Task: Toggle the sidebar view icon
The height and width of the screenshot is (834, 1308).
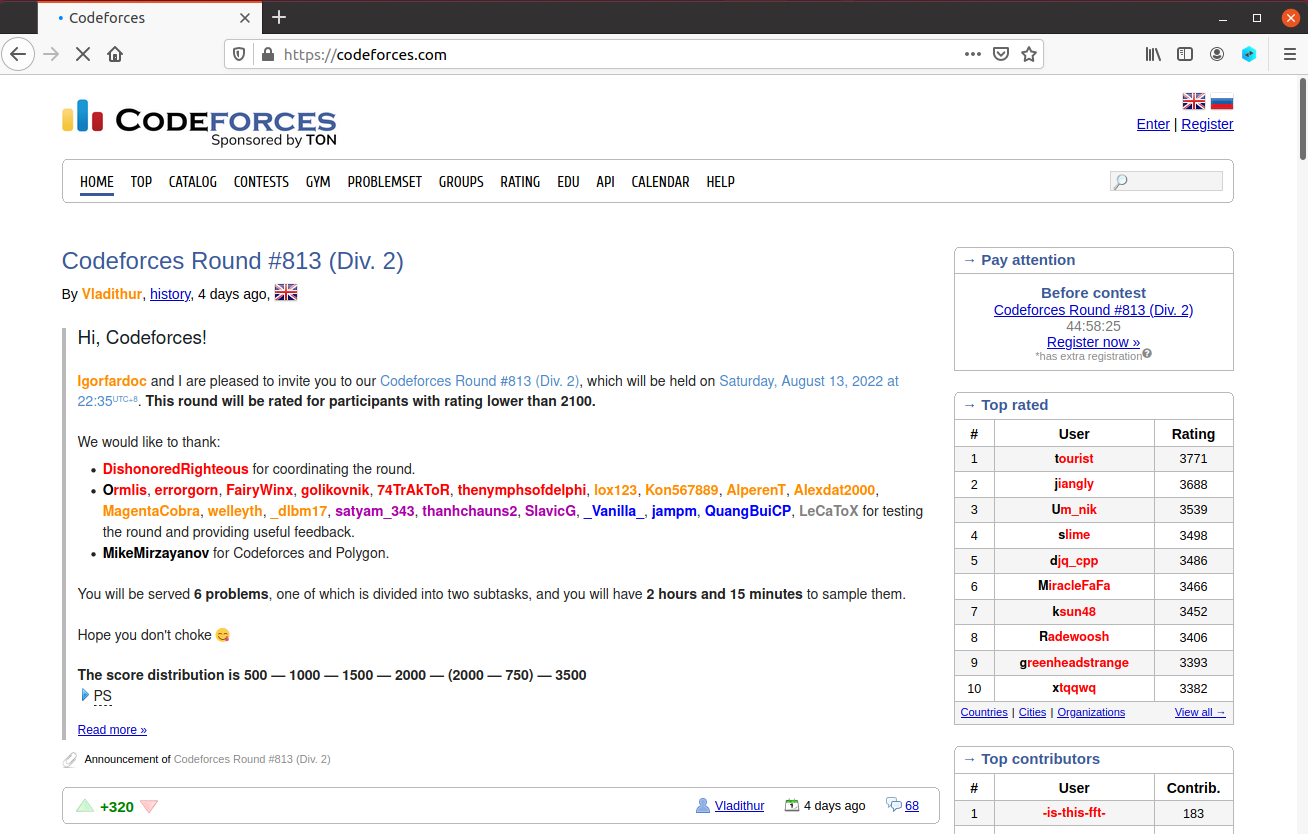Action: 1185,54
